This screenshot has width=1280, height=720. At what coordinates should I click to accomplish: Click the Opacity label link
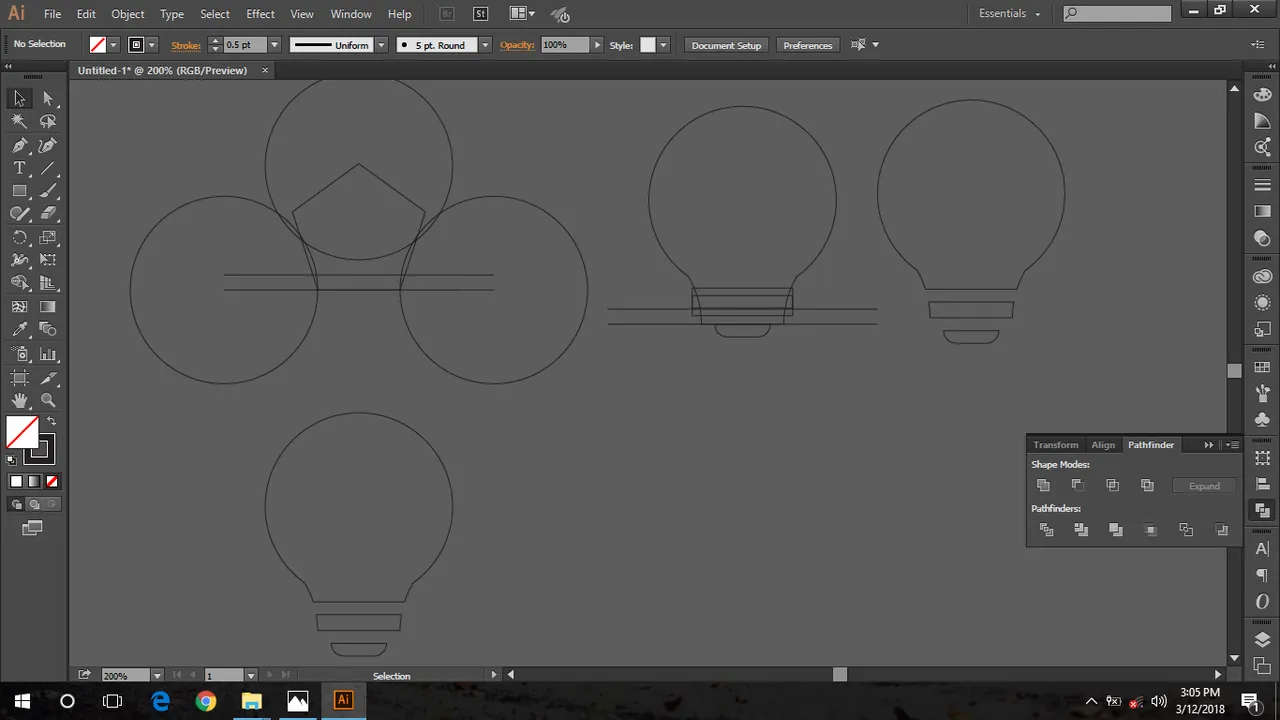517,45
